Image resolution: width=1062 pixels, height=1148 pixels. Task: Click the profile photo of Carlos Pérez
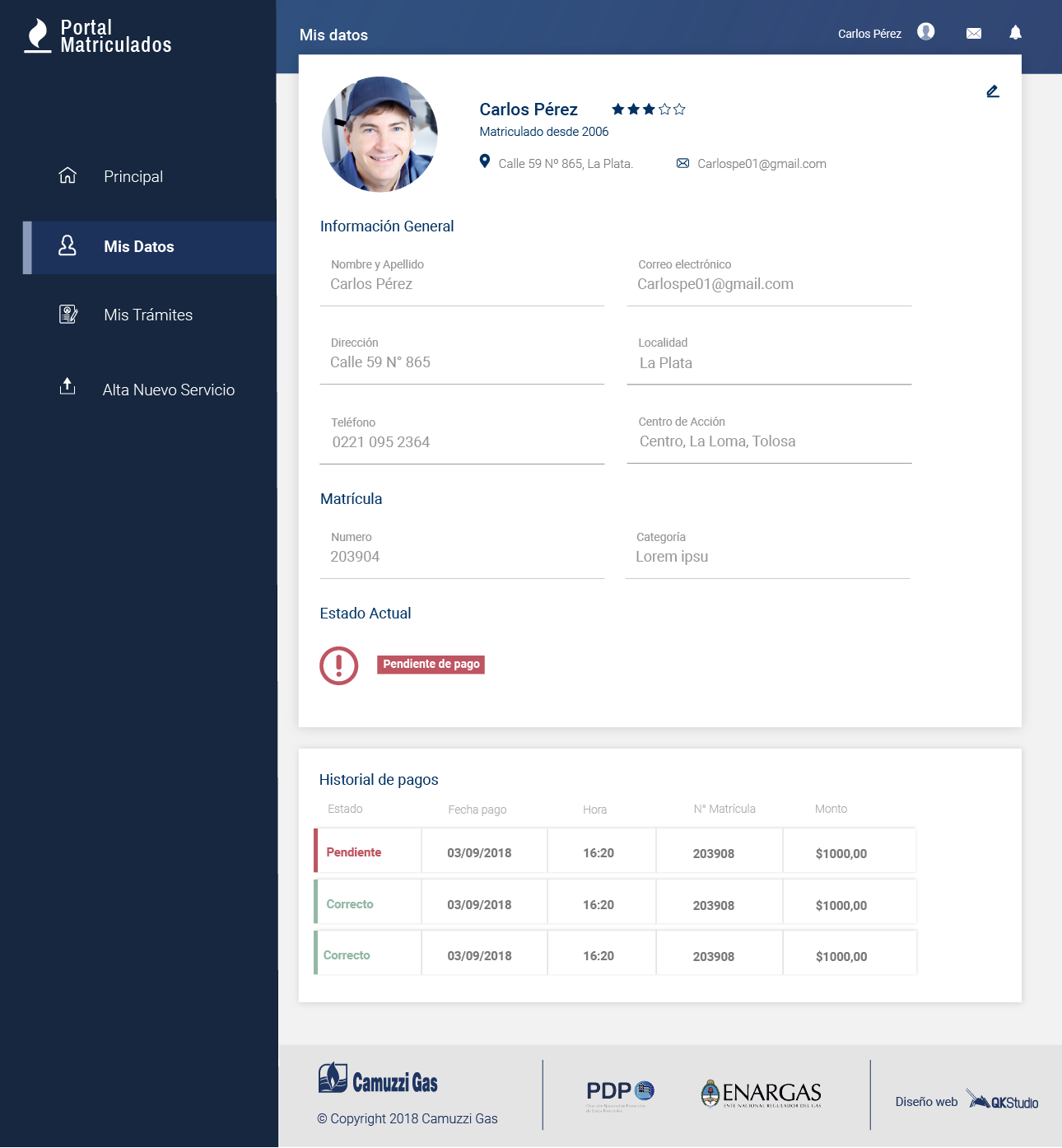click(x=380, y=134)
